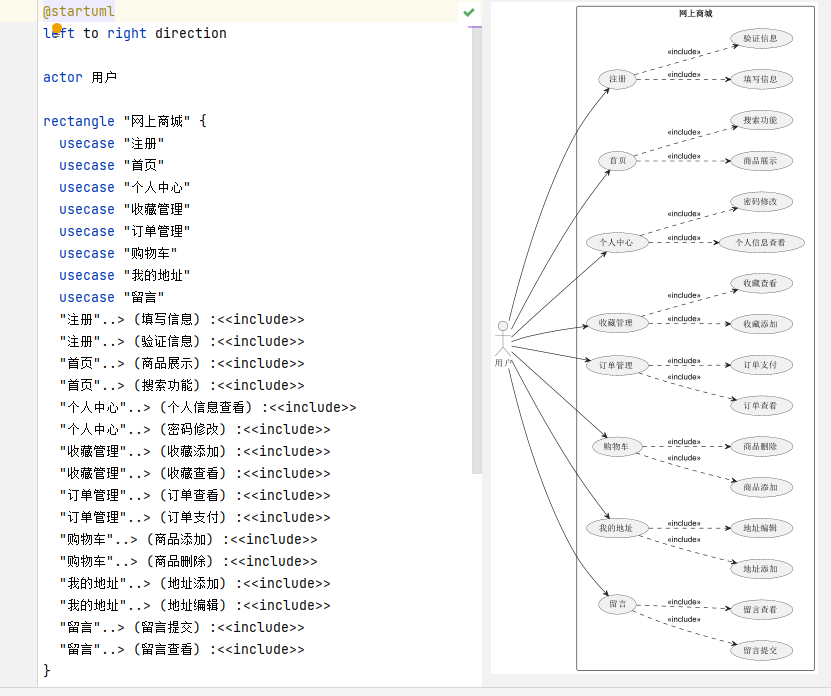
Task: Select the 留言 oval in the diagram
Action: tap(617, 604)
